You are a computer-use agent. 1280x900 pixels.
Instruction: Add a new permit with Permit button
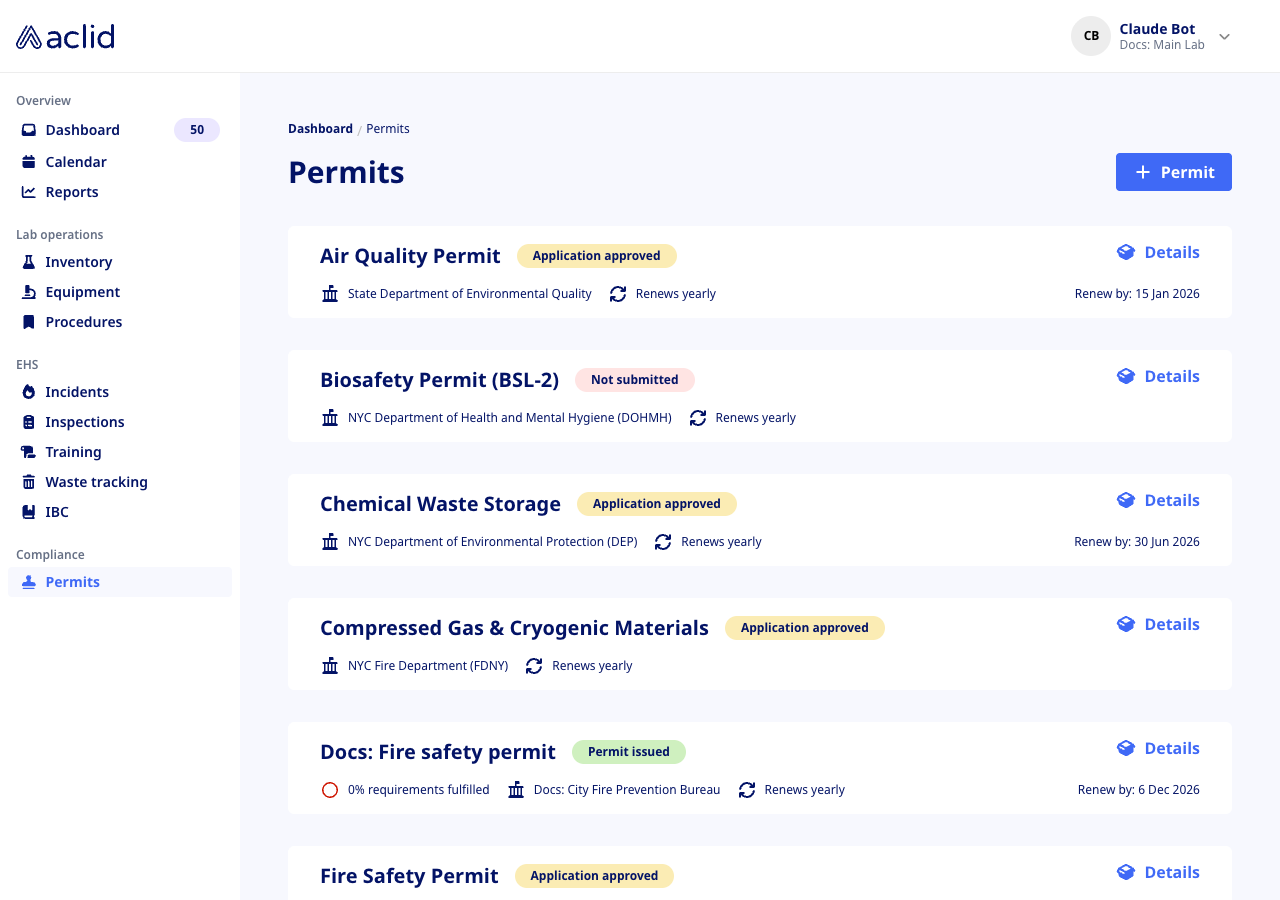coord(1174,172)
